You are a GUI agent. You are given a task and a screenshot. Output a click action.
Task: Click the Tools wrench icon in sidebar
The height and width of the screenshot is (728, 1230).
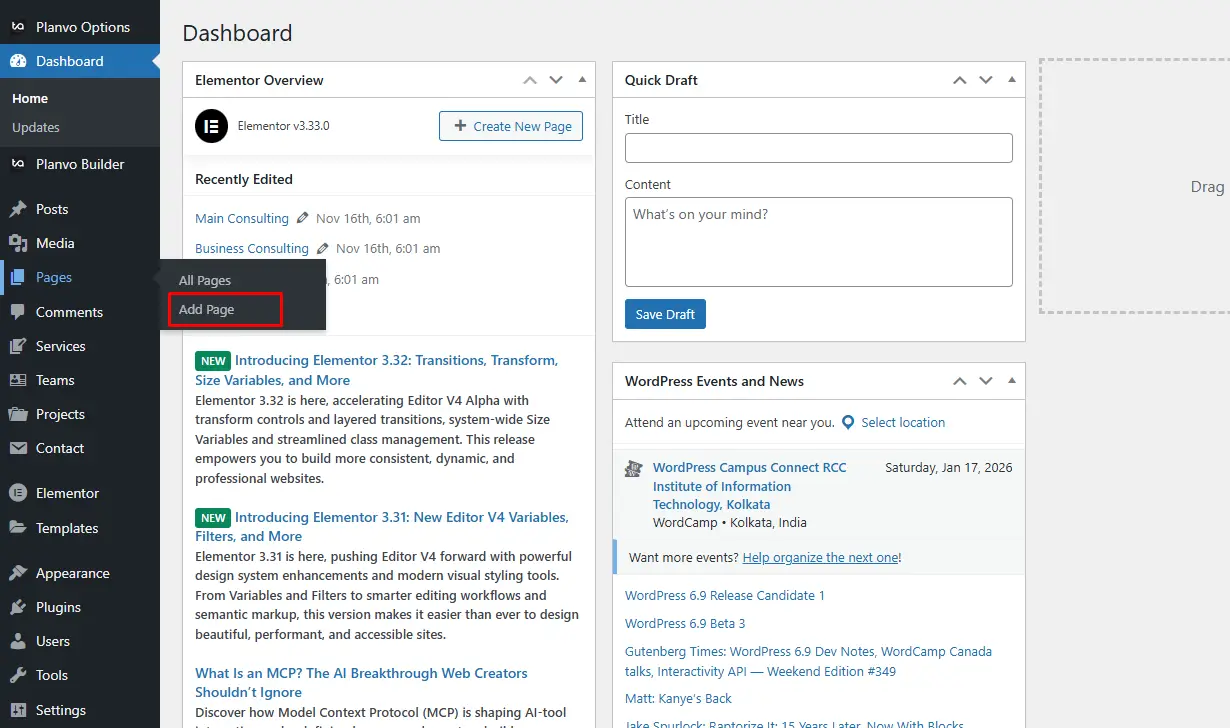pyautogui.click(x=18, y=675)
